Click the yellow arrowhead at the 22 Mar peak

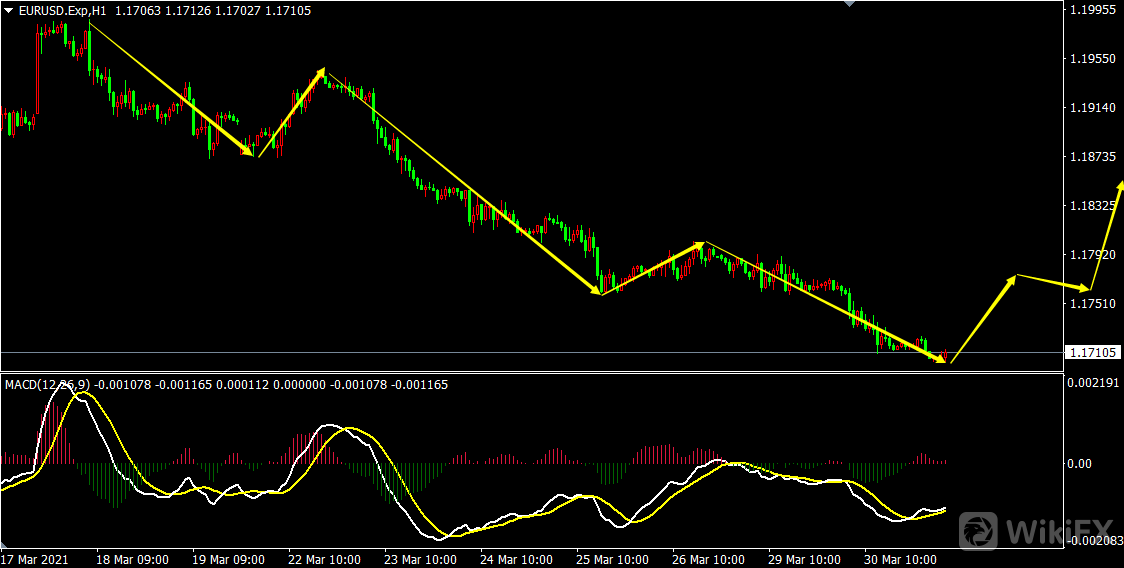coord(320,73)
